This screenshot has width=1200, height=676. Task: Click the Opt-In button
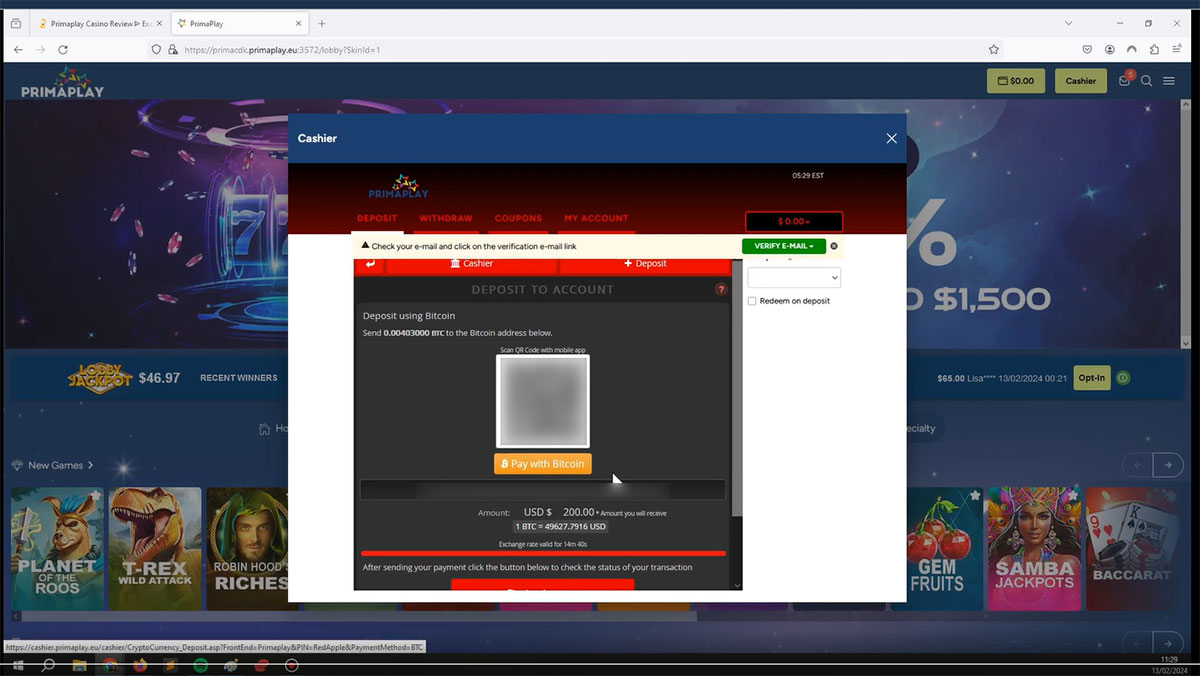(1091, 378)
